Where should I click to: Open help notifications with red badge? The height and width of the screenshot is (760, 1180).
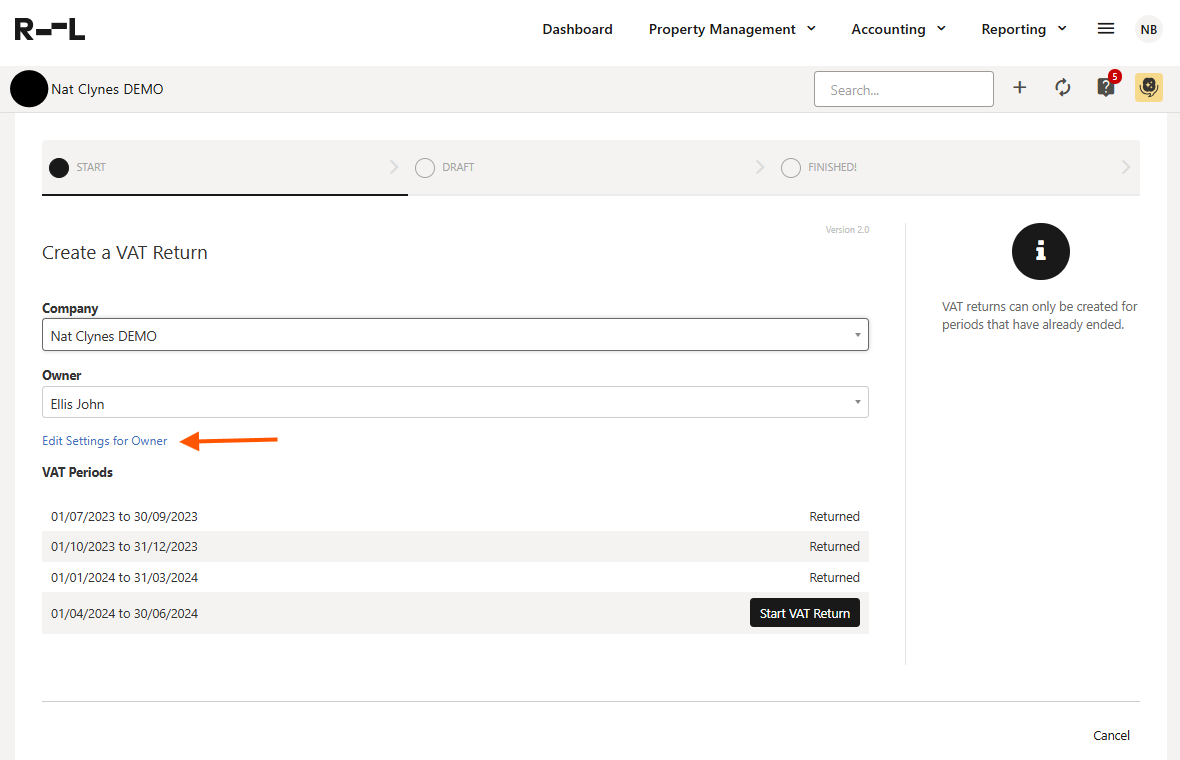[x=1106, y=87]
